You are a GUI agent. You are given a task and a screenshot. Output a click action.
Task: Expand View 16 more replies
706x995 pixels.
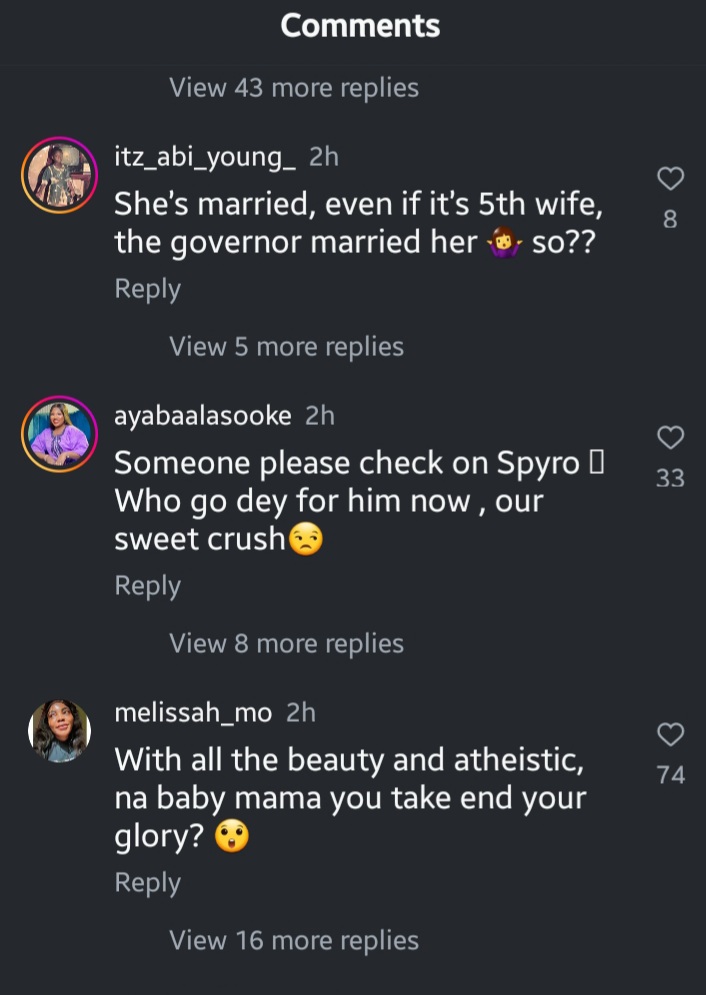pos(294,941)
